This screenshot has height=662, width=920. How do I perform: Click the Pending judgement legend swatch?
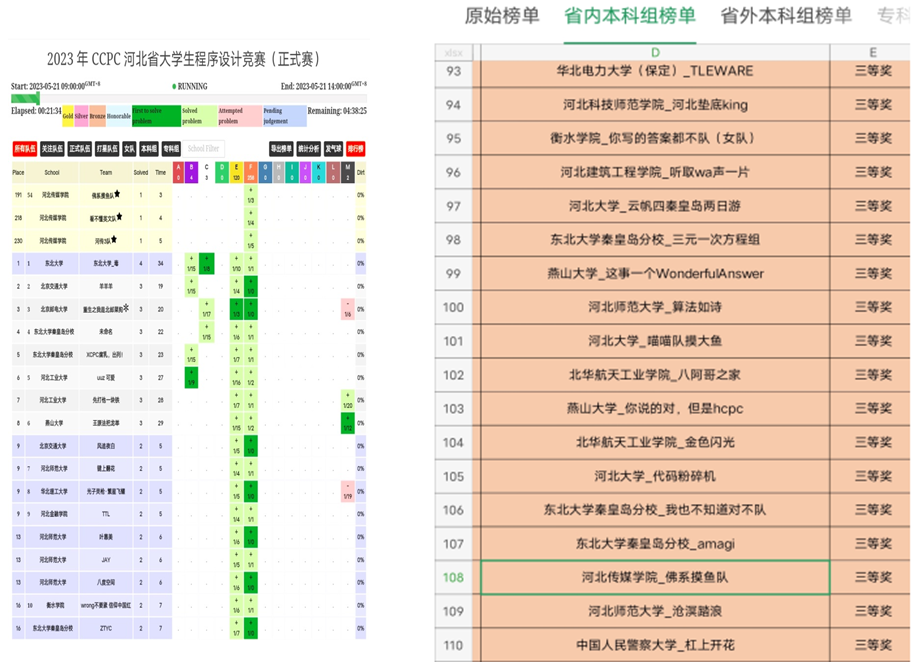[285, 116]
